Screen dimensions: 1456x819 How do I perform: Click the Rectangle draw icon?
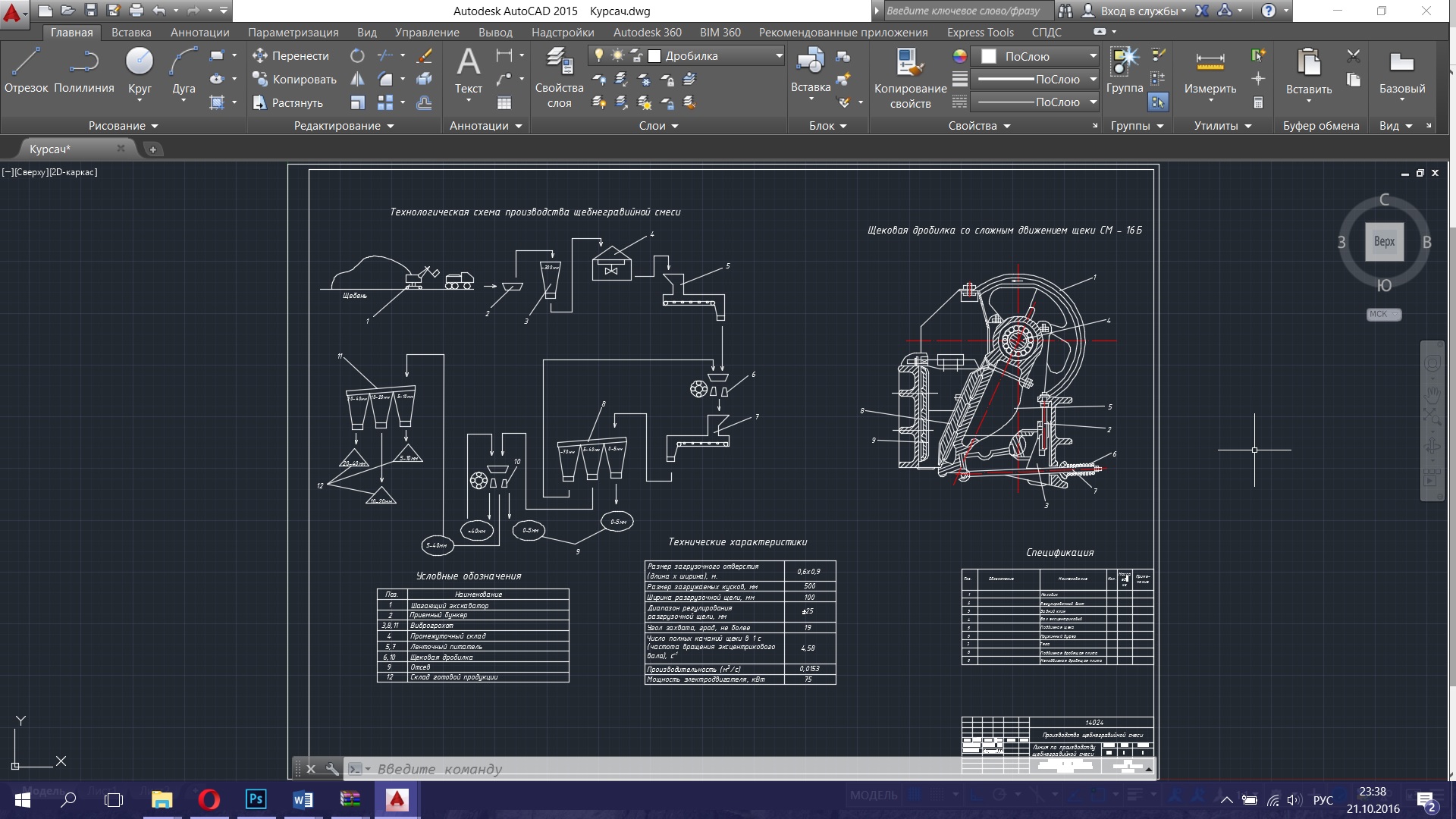[217, 55]
